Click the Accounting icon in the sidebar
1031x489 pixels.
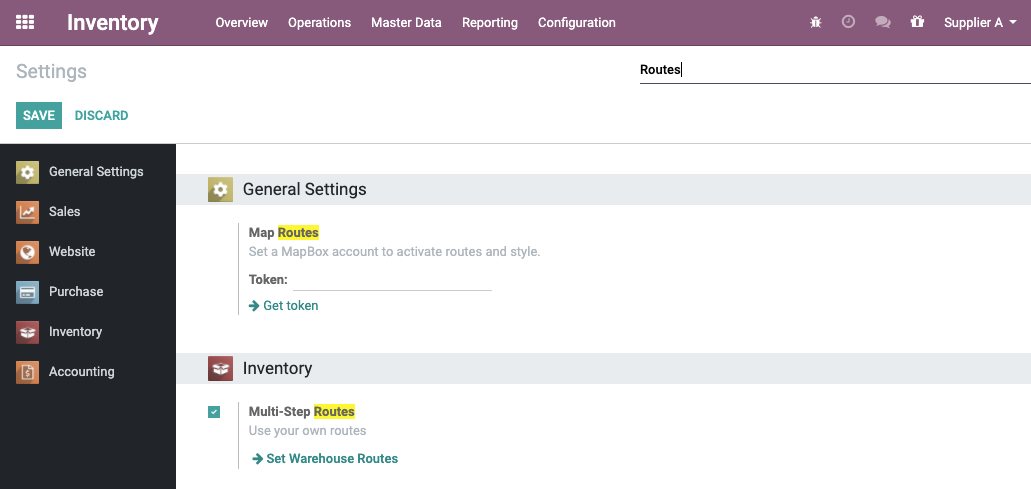(x=27, y=372)
